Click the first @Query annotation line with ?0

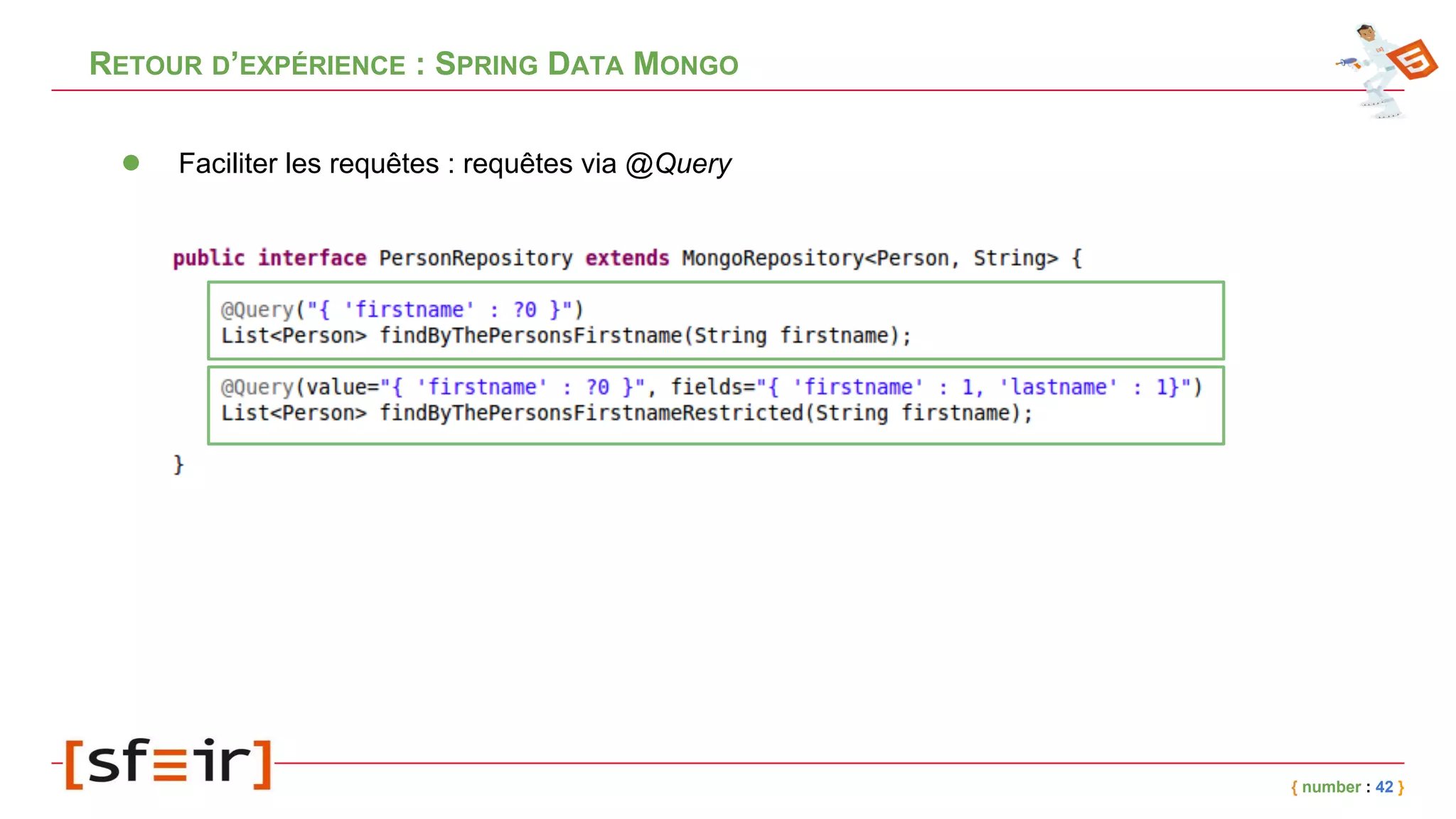(x=402, y=310)
